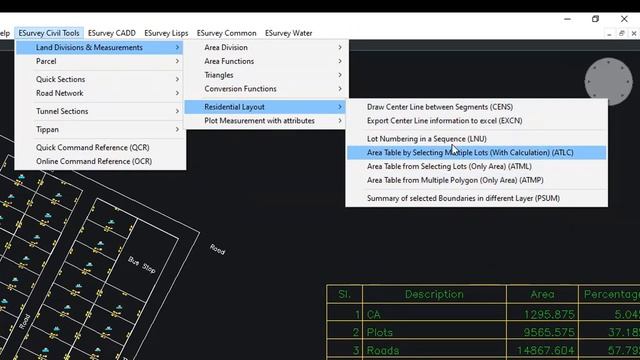Viewport: 640px width, 360px height.
Task: Expand arrow beside Conversion Functions
Action: pyautogui.click(x=340, y=89)
